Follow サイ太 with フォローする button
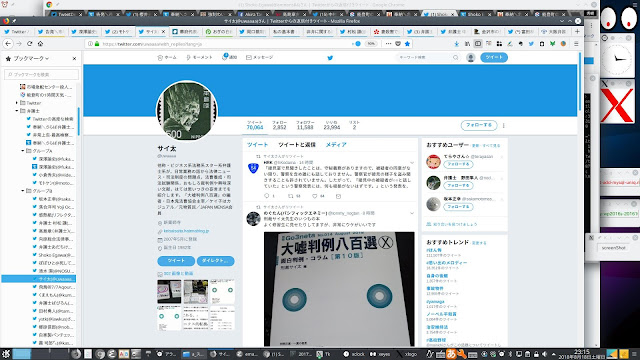Viewport: 640px width, 360px height. [x=479, y=125]
